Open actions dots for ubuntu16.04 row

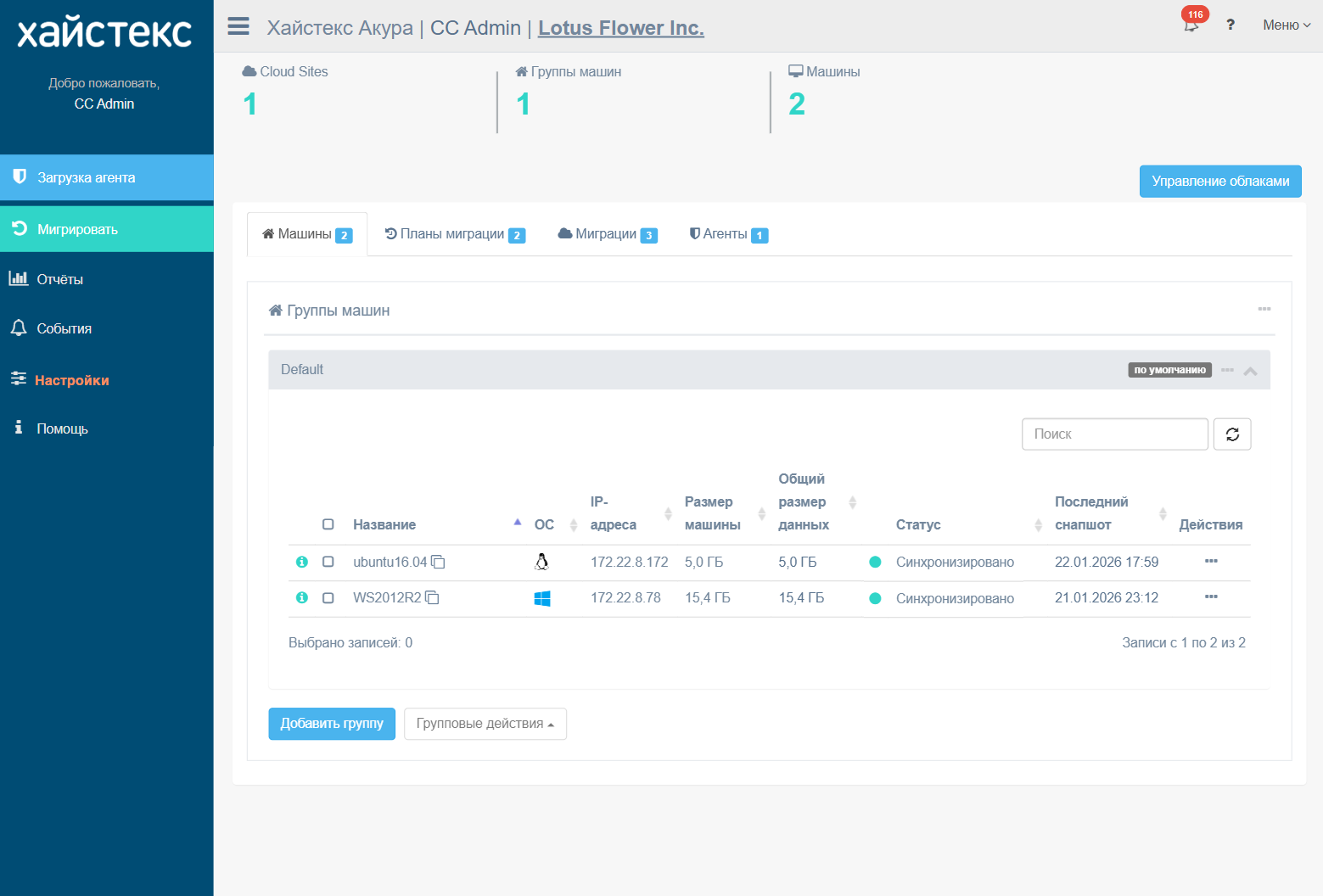(1210, 562)
